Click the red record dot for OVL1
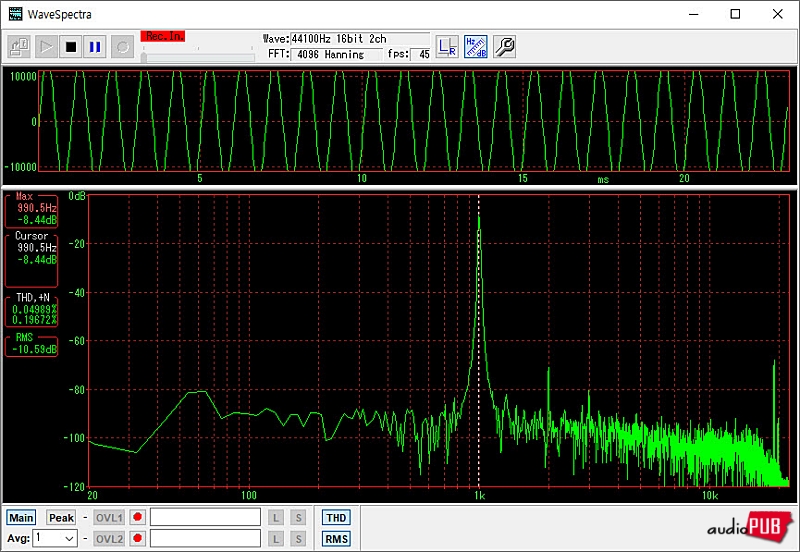 [x=137, y=518]
